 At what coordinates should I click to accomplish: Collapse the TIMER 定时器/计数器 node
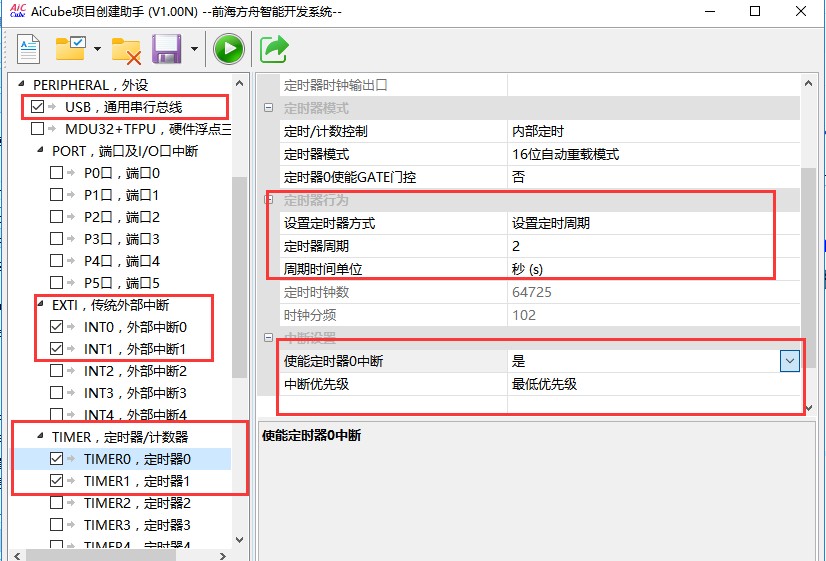click(41, 436)
